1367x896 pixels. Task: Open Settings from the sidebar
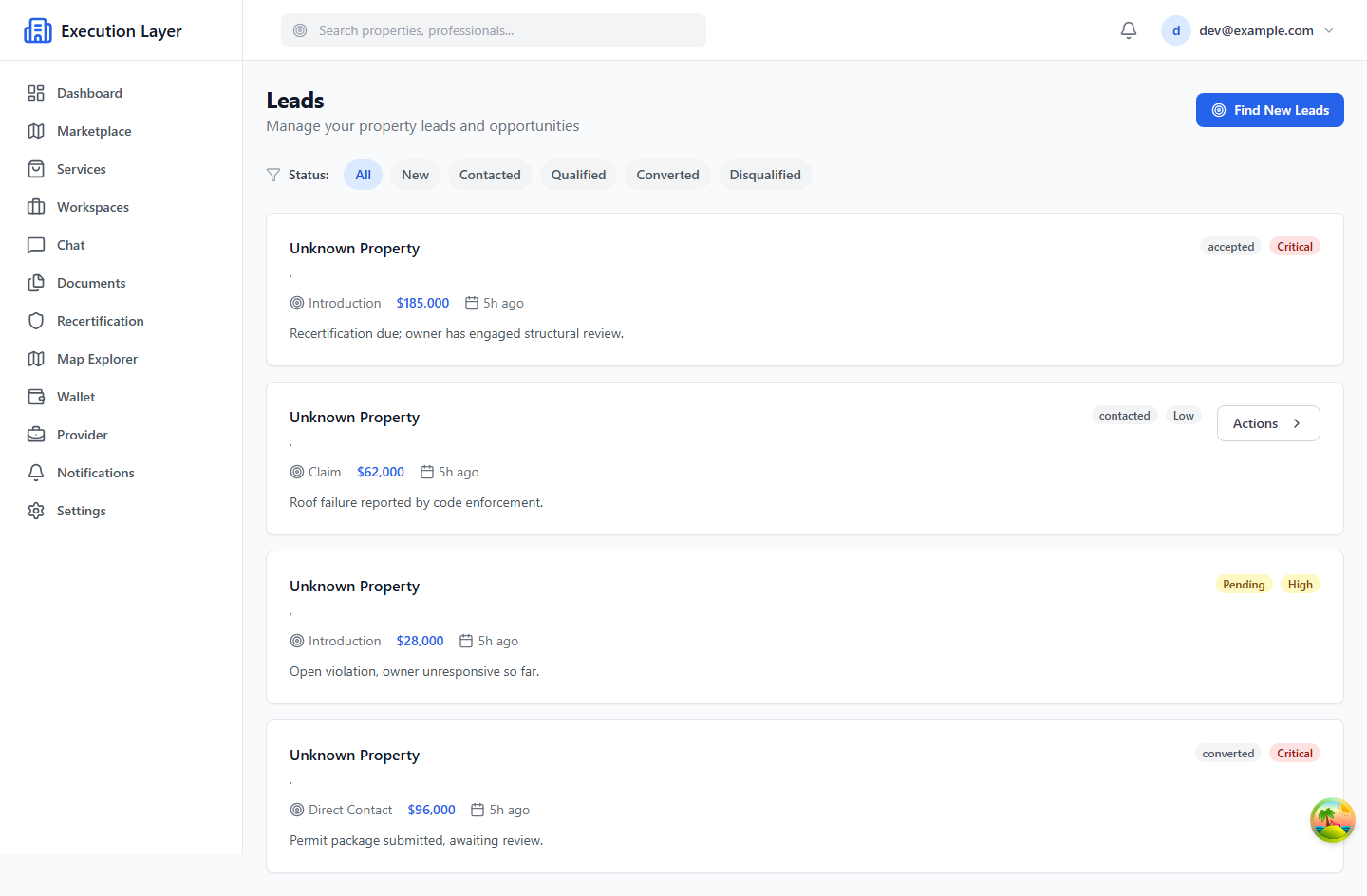pos(122,511)
